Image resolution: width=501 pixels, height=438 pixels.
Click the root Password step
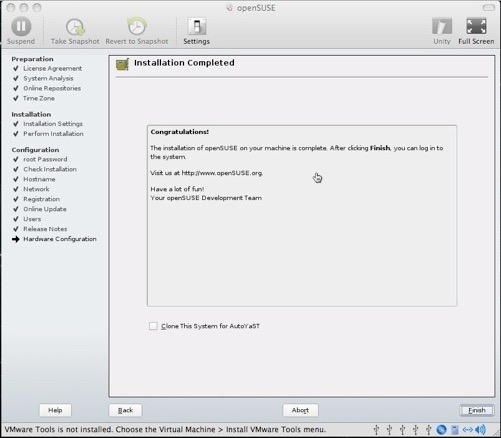coord(45,159)
